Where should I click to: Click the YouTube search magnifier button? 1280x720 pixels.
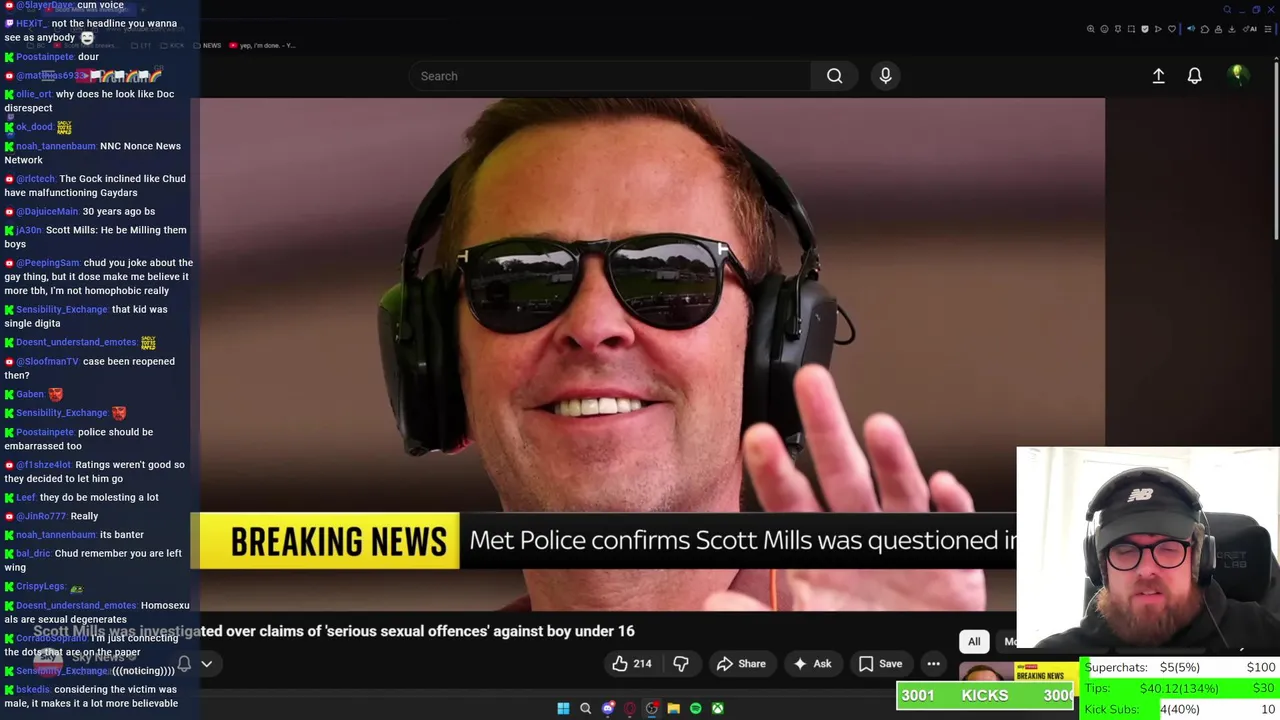[834, 76]
